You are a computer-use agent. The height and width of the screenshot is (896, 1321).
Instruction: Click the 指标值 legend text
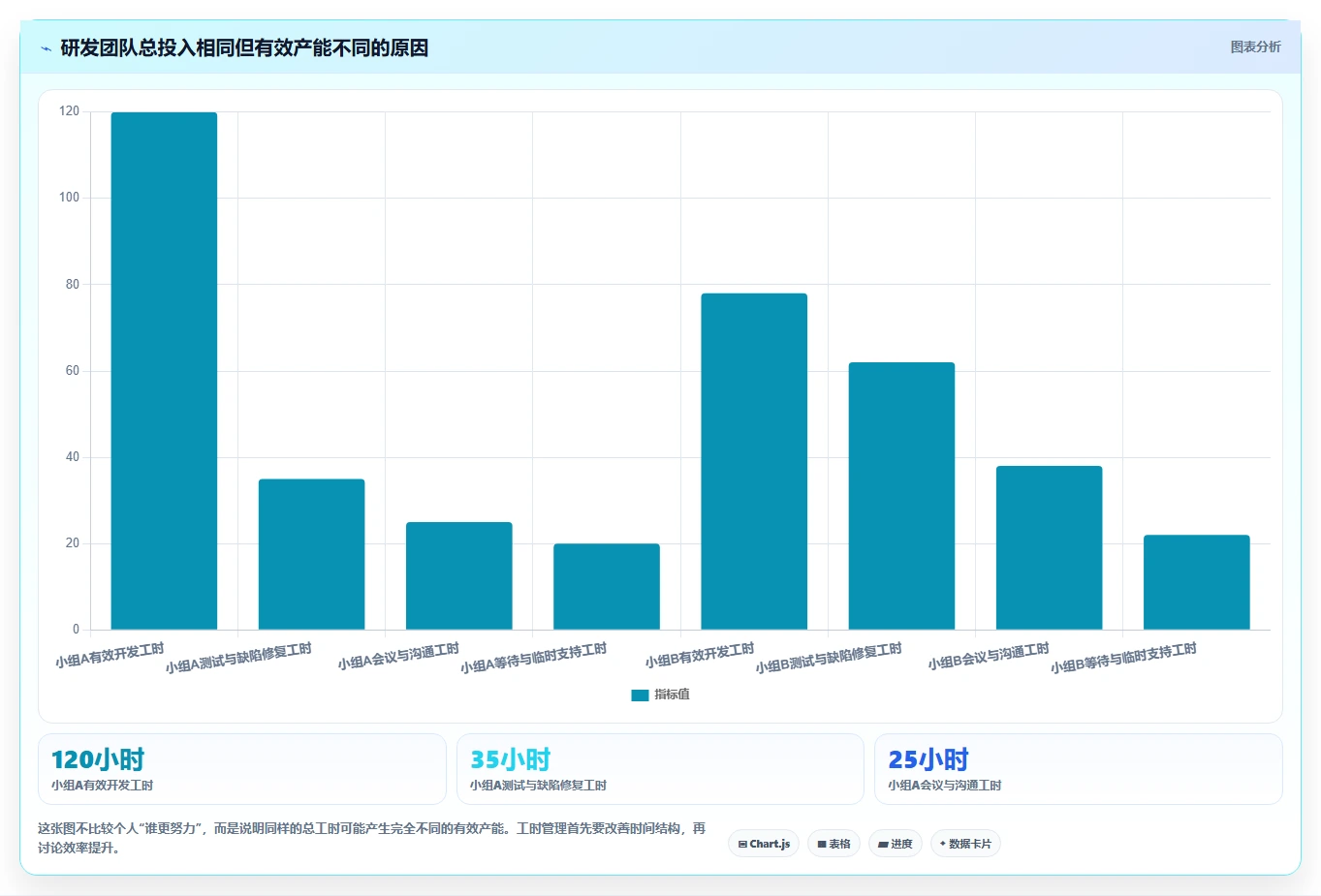coord(672,695)
